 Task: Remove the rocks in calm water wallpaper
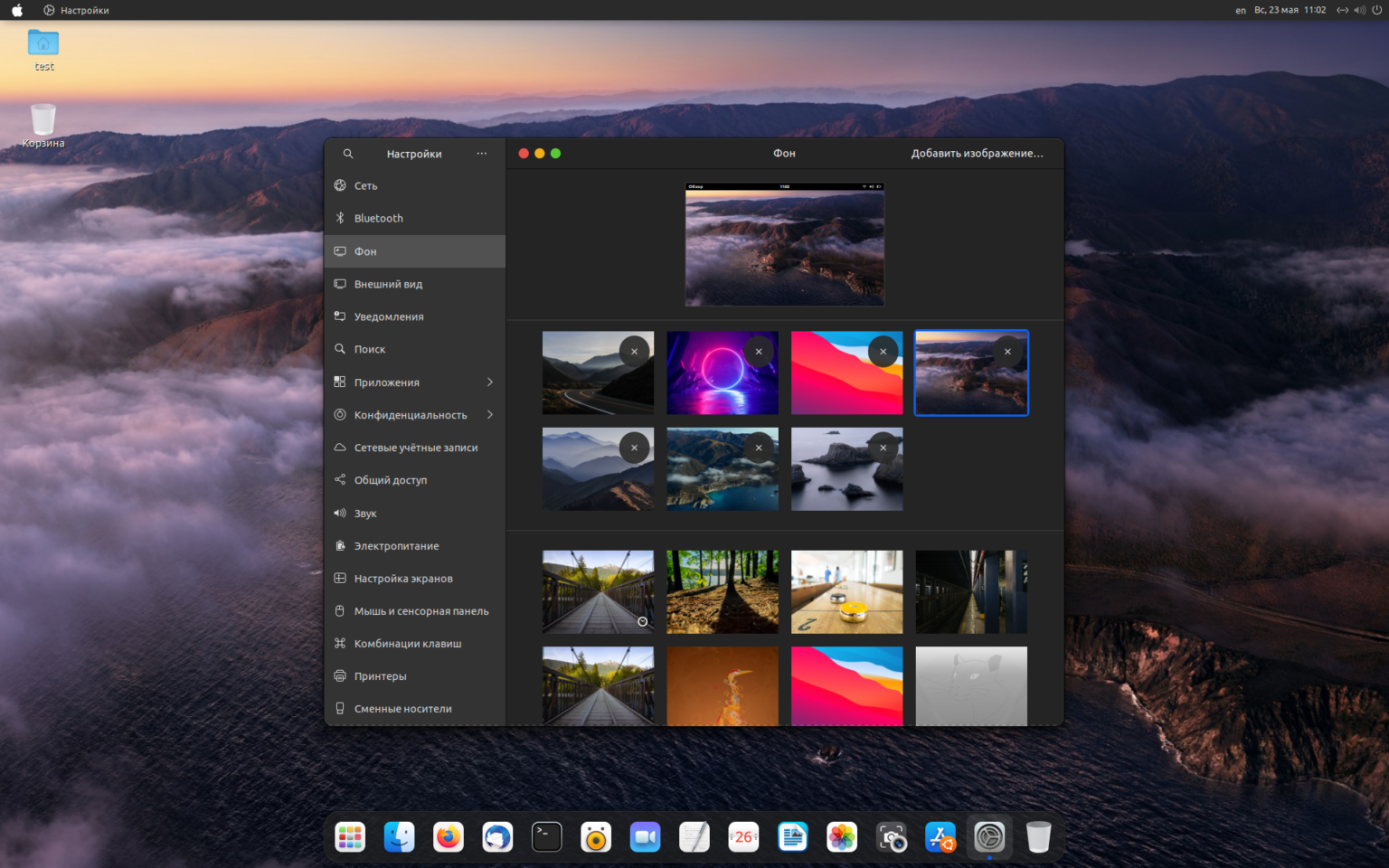coord(883,448)
